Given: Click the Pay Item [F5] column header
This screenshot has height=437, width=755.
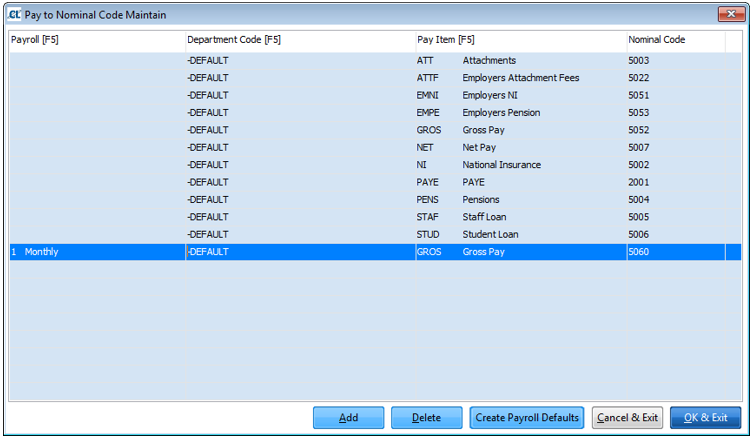Looking at the screenshot, I should 520,40.
